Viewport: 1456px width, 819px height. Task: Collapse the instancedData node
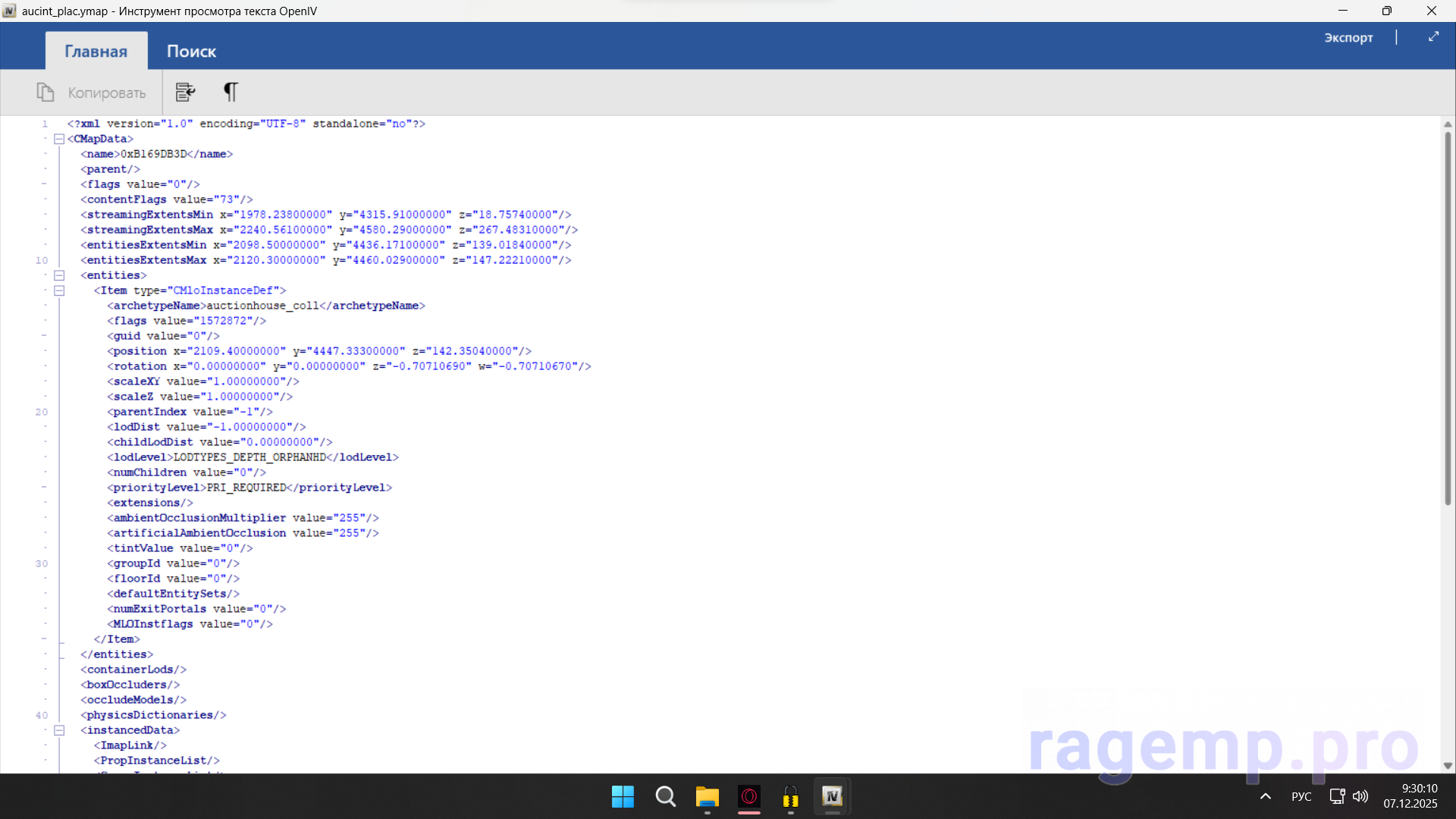[x=59, y=730]
